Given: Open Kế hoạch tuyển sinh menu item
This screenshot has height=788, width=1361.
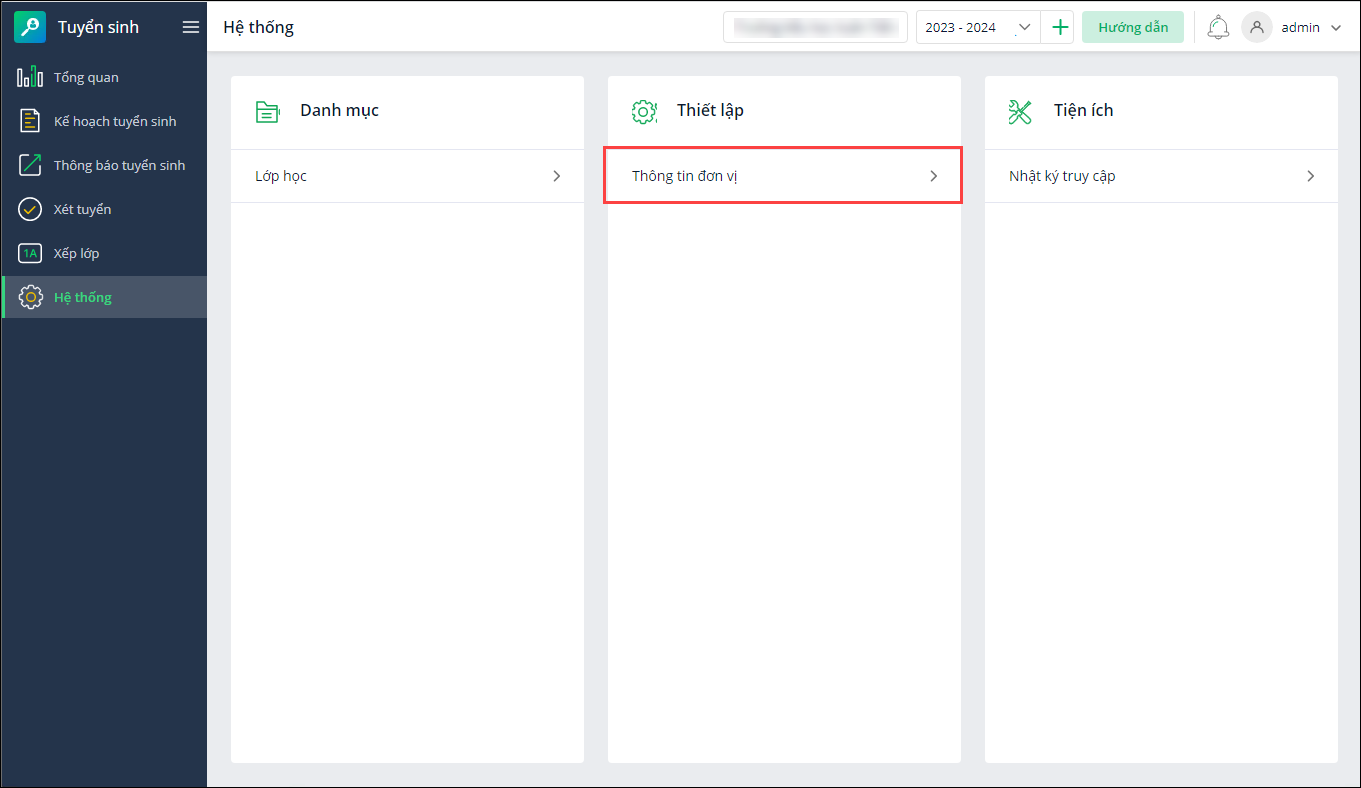Looking at the screenshot, I should tap(115, 121).
